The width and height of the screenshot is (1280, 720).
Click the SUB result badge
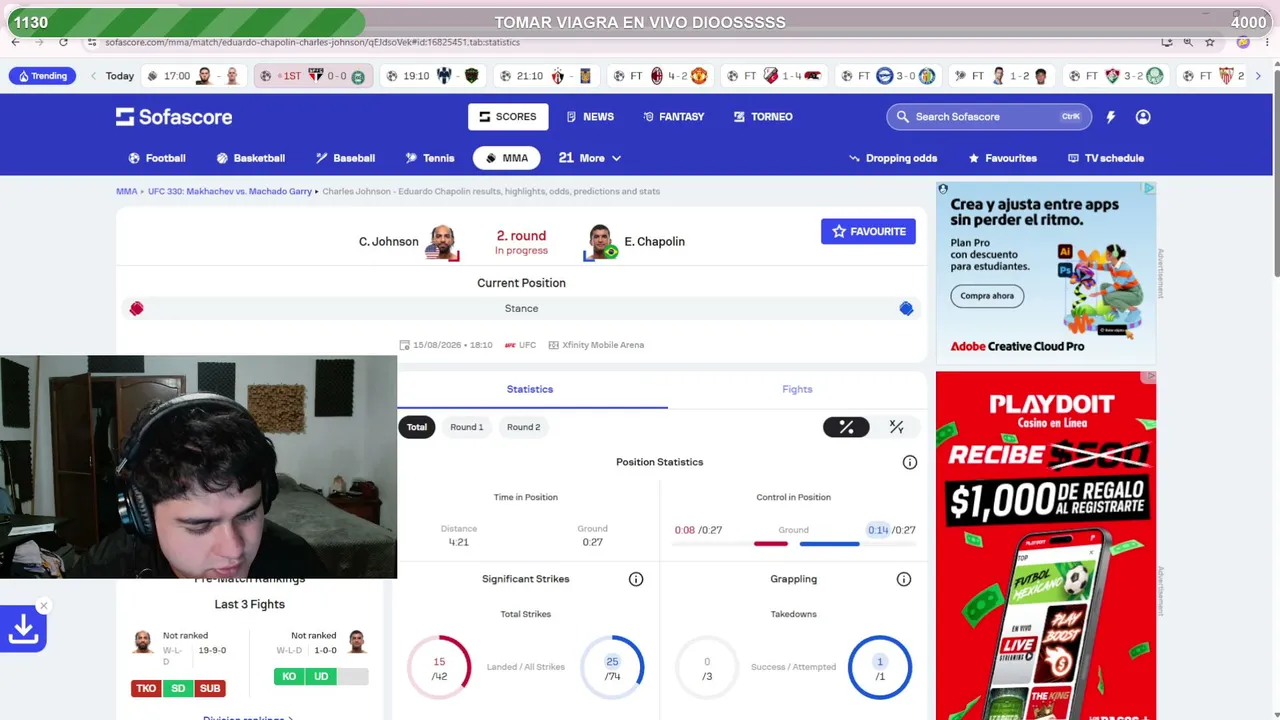coord(210,688)
